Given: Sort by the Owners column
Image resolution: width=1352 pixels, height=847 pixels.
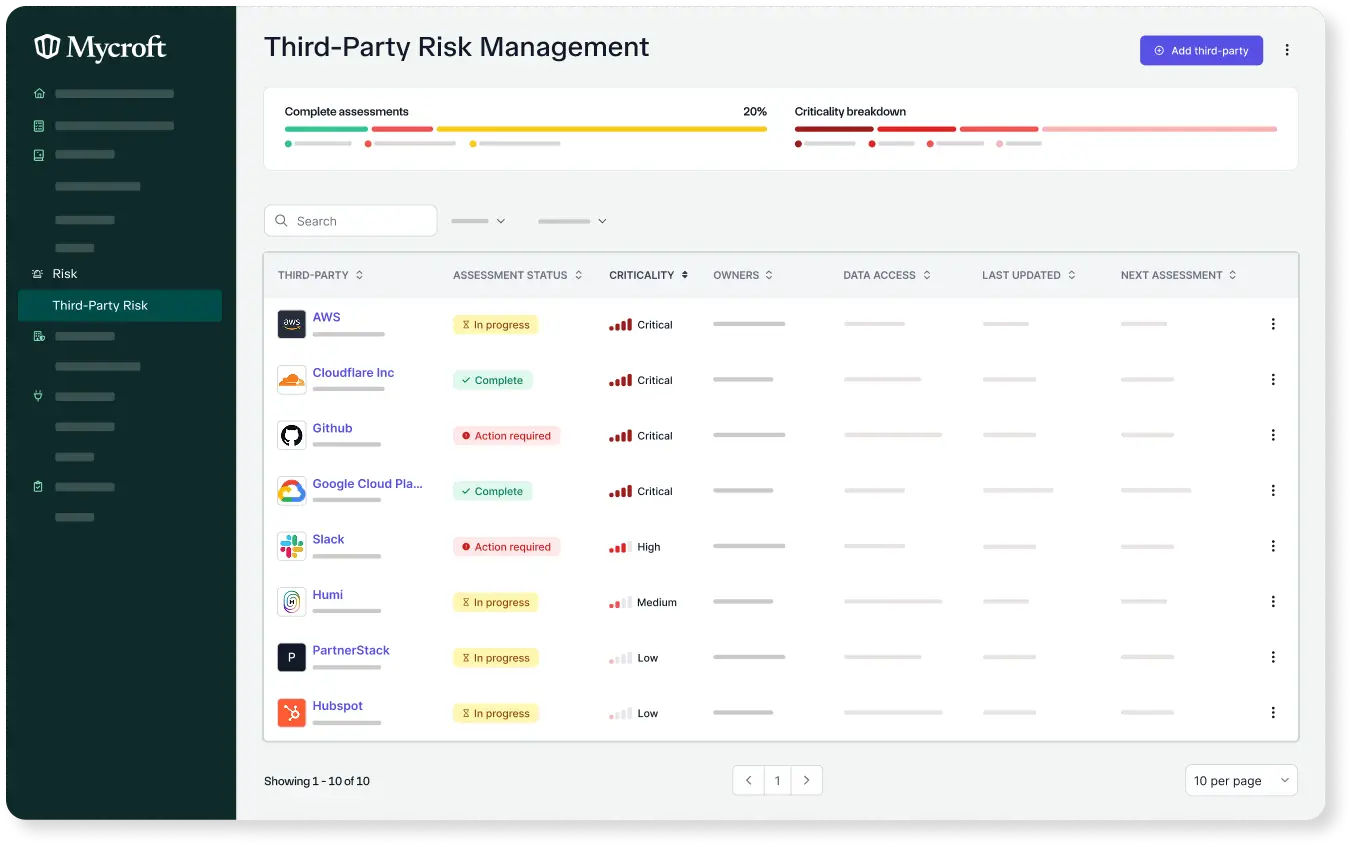Looking at the screenshot, I should point(743,275).
